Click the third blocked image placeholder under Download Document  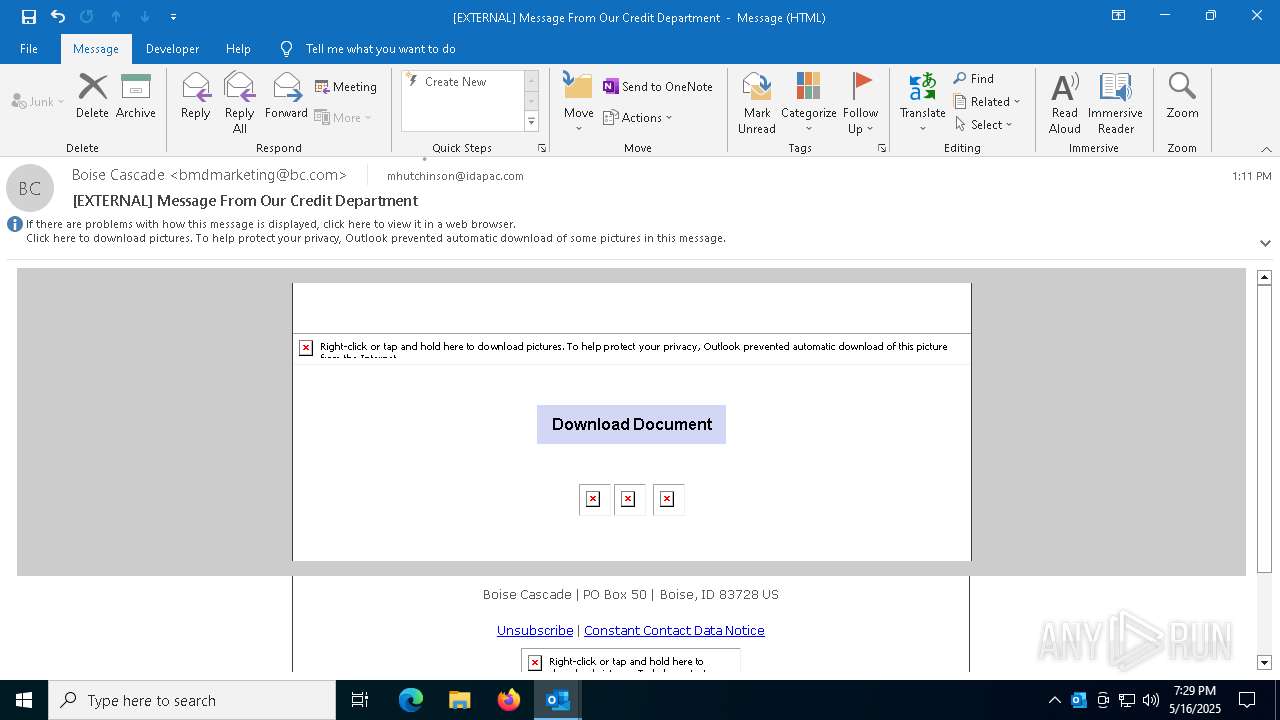(667, 499)
